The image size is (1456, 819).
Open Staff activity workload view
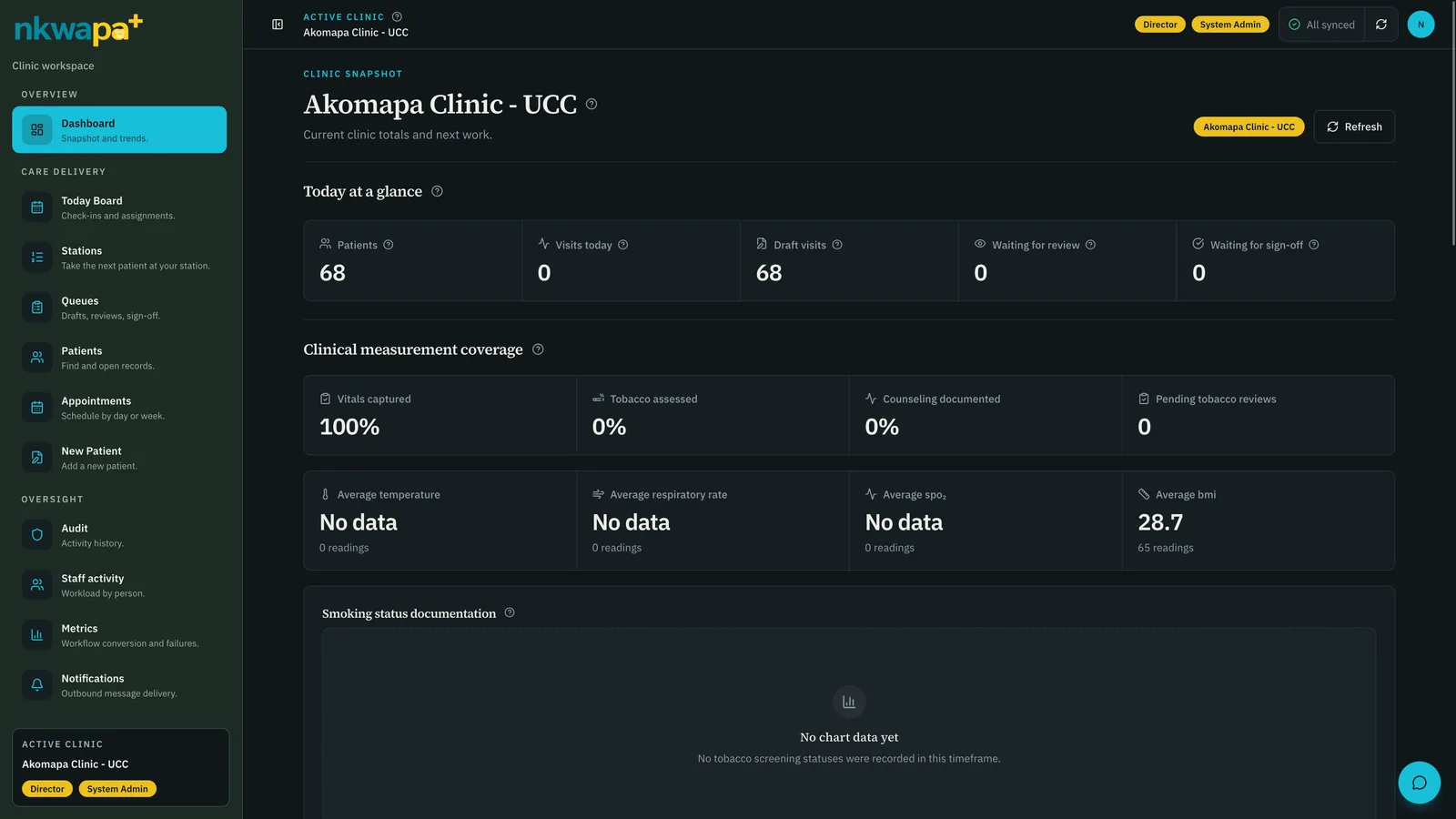tap(119, 585)
